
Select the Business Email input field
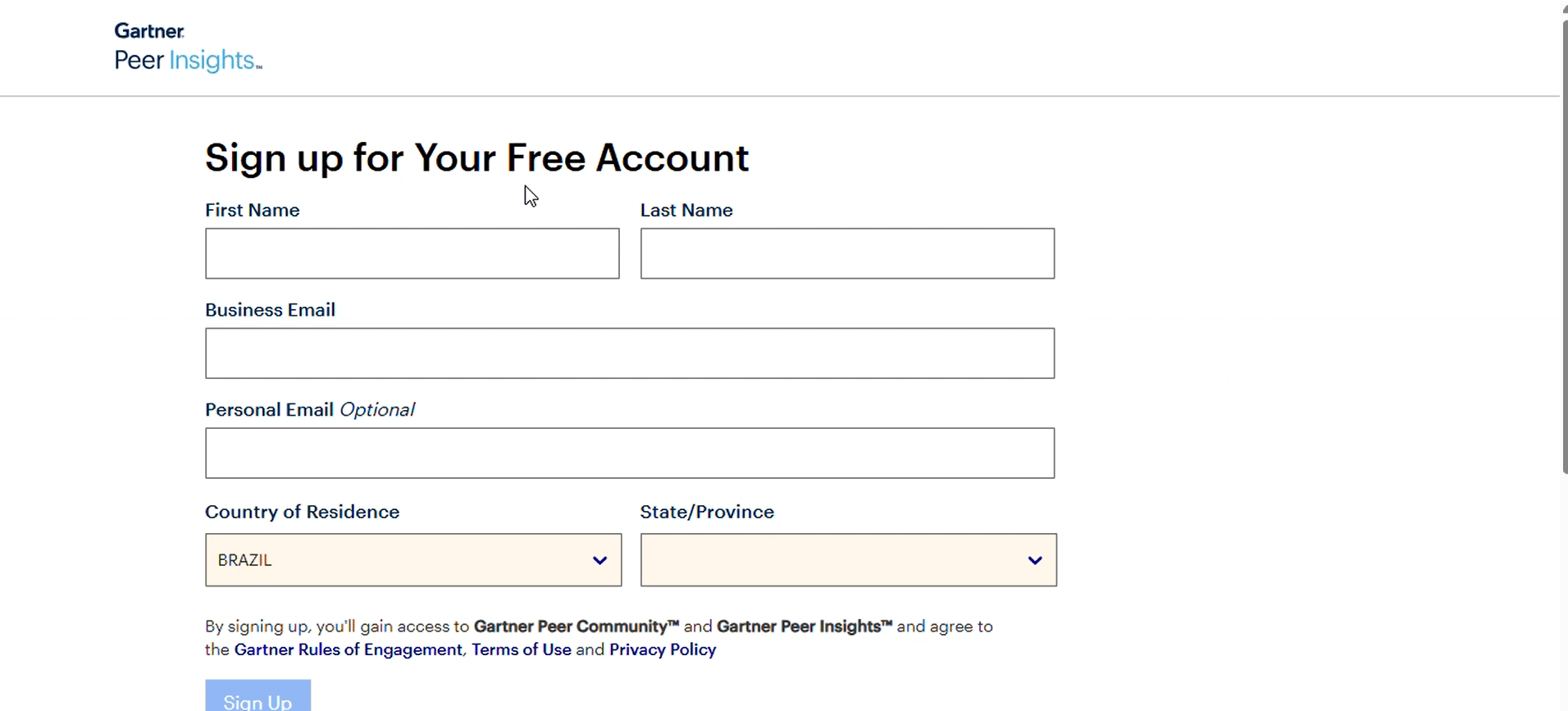(629, 353)
